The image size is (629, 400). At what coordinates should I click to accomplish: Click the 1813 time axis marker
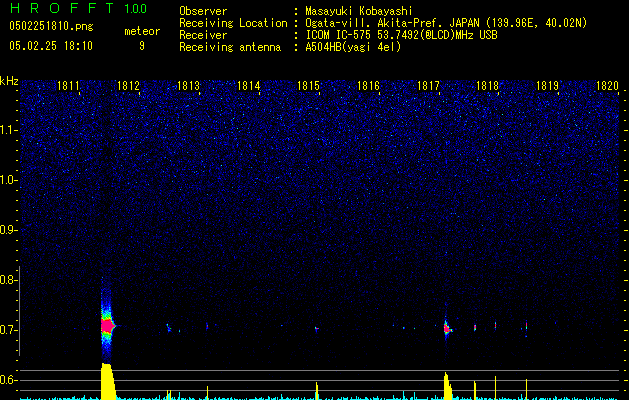(188, 85)
